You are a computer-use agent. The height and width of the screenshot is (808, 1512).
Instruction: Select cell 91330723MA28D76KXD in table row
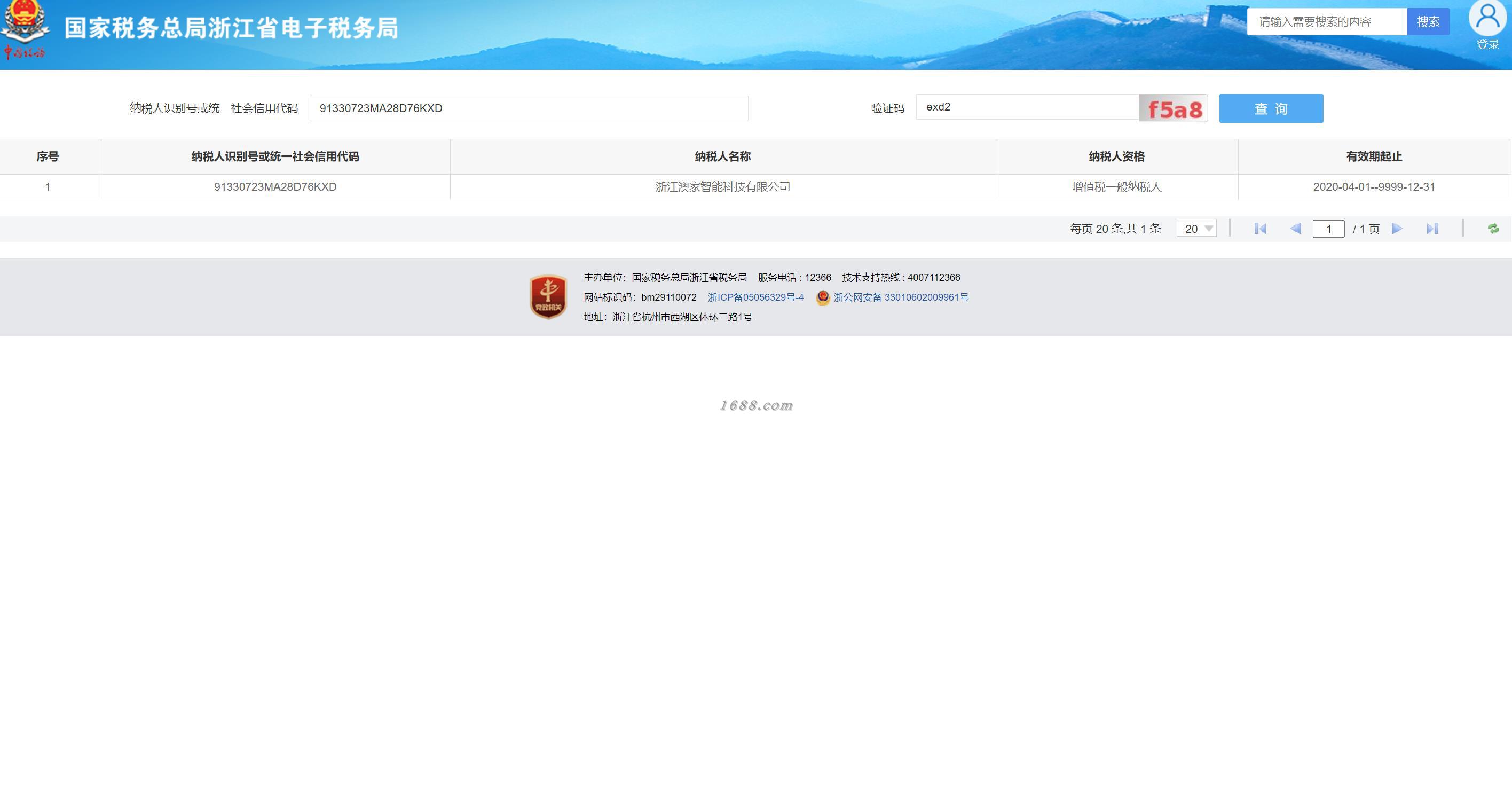pos(275,187)
